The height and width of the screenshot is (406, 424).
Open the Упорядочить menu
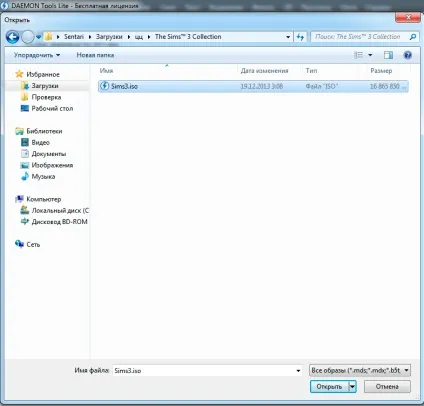pos(37,55)
